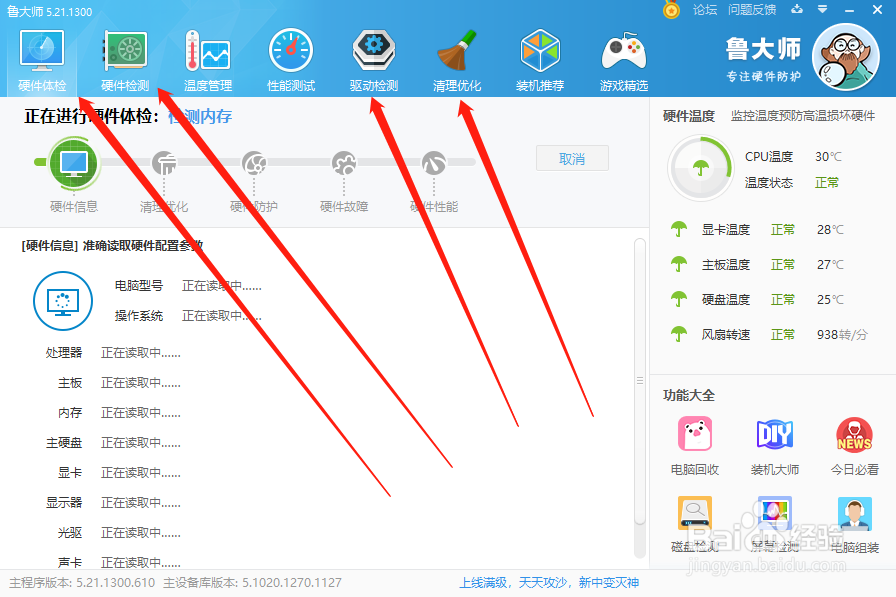This screenshot has width=896, height=597.
Task: Open 屏幕检测 screen test icon
Action: (775, 513)
